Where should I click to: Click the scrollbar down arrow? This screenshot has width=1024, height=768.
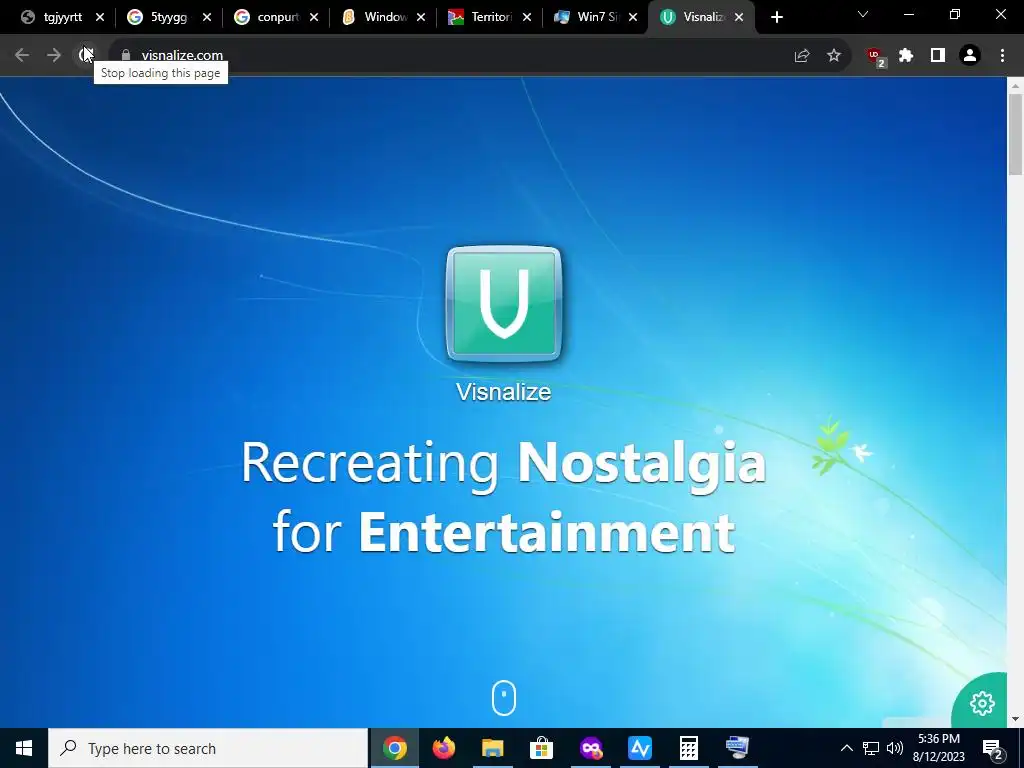tap(1015, 720)
